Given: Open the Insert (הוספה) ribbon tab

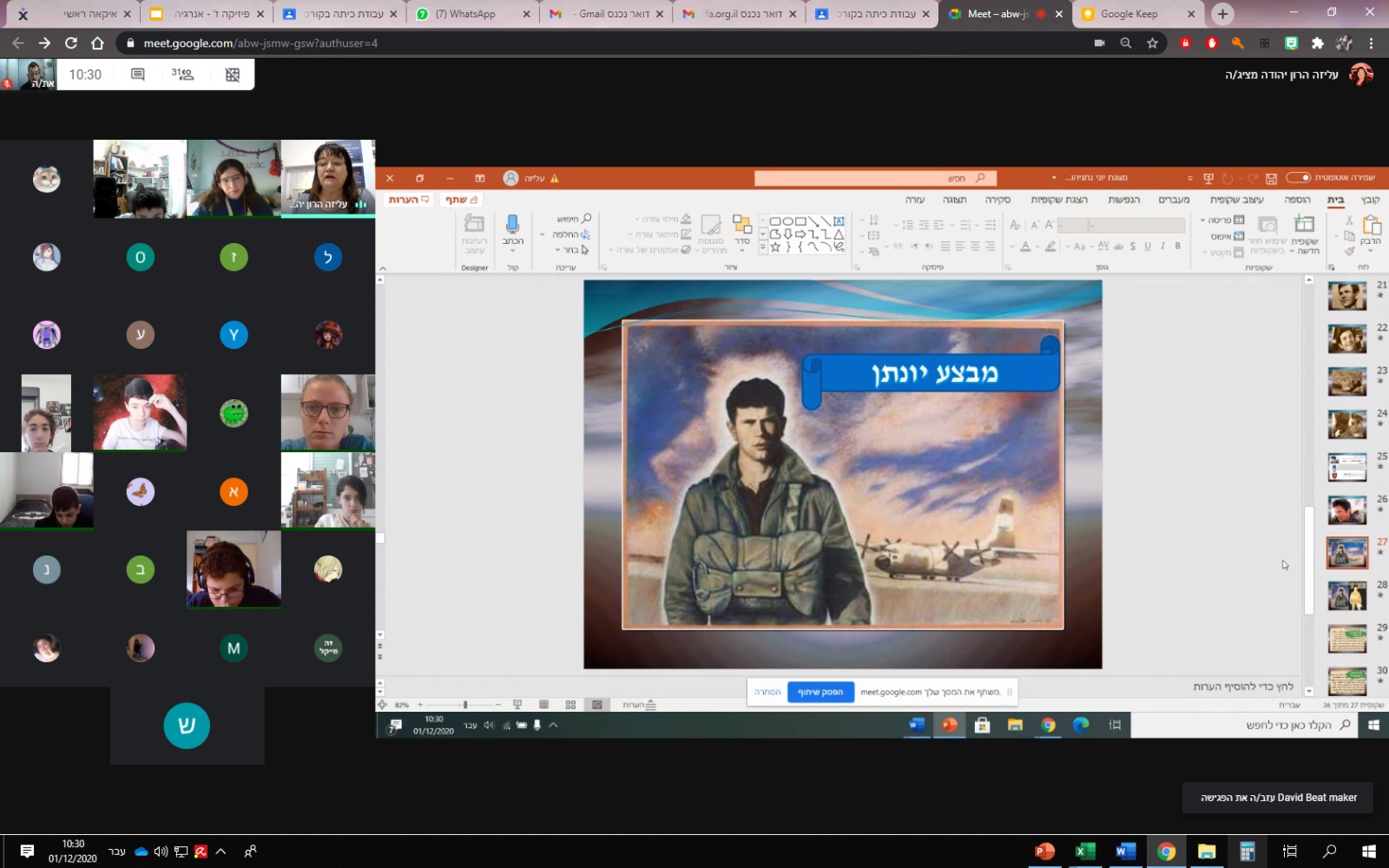Looking at the screenshot, I should click(x=1297, y=201).
